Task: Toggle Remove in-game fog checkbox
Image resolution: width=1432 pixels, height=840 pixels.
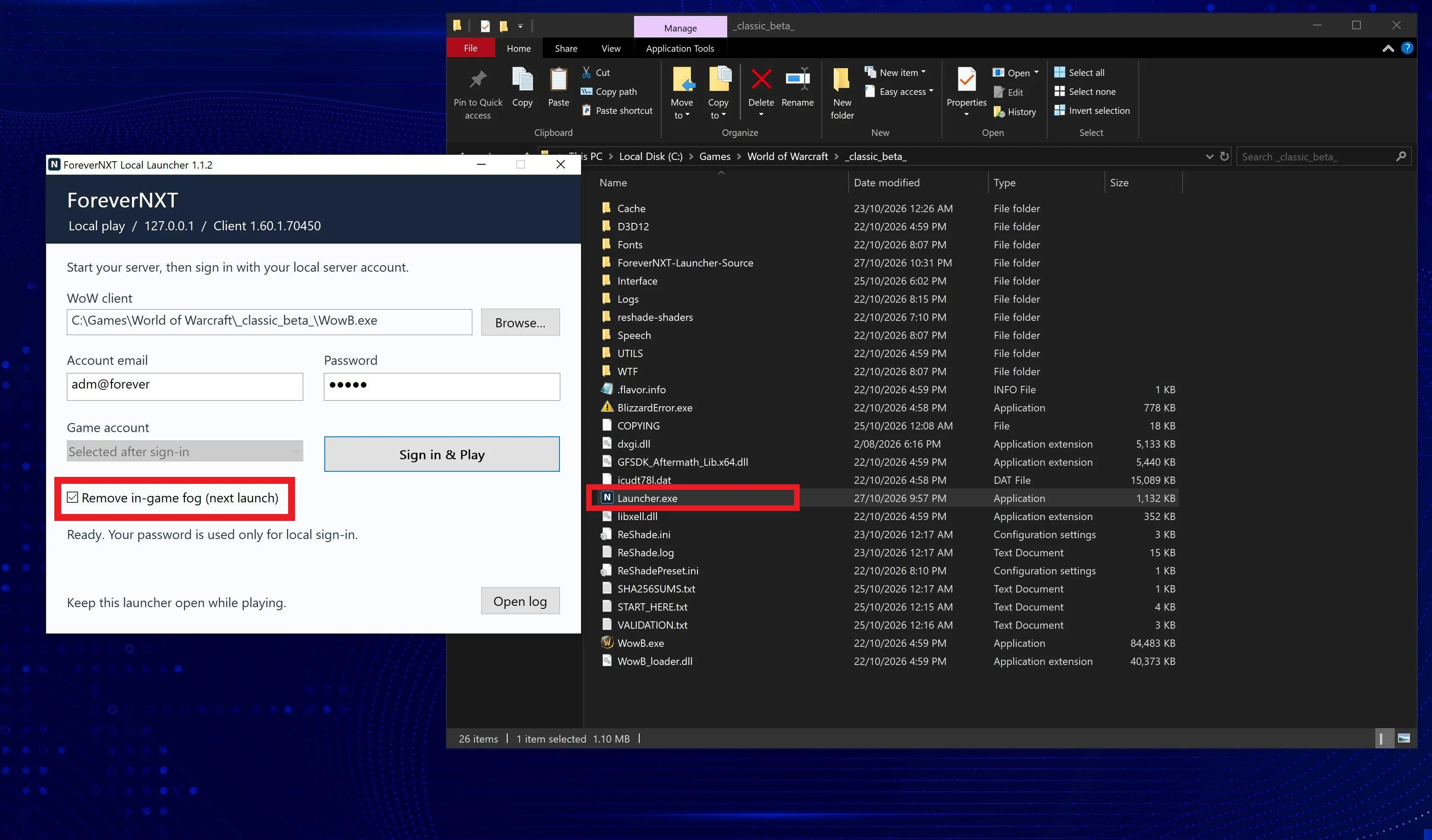Action: pos(72,498)
